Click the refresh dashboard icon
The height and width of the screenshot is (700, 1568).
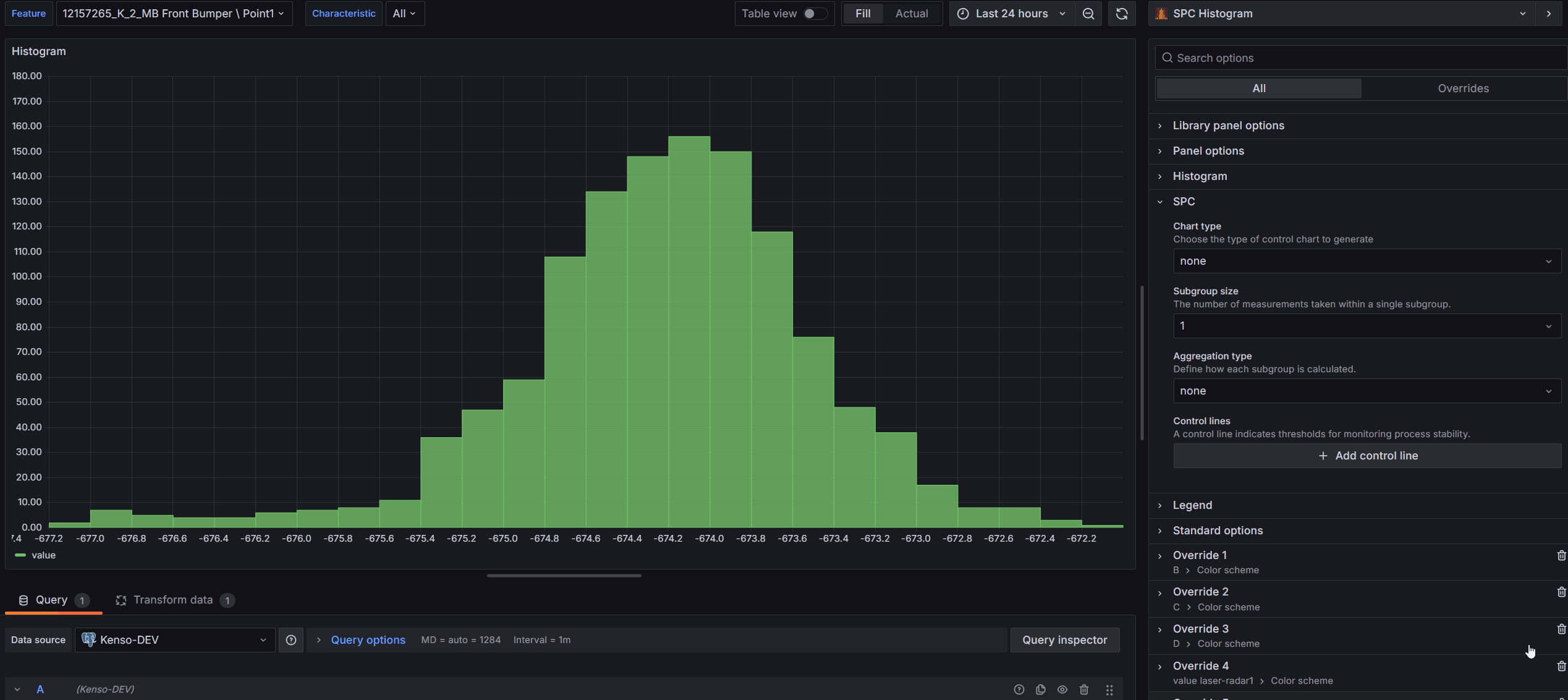[x=1121, y=13]
